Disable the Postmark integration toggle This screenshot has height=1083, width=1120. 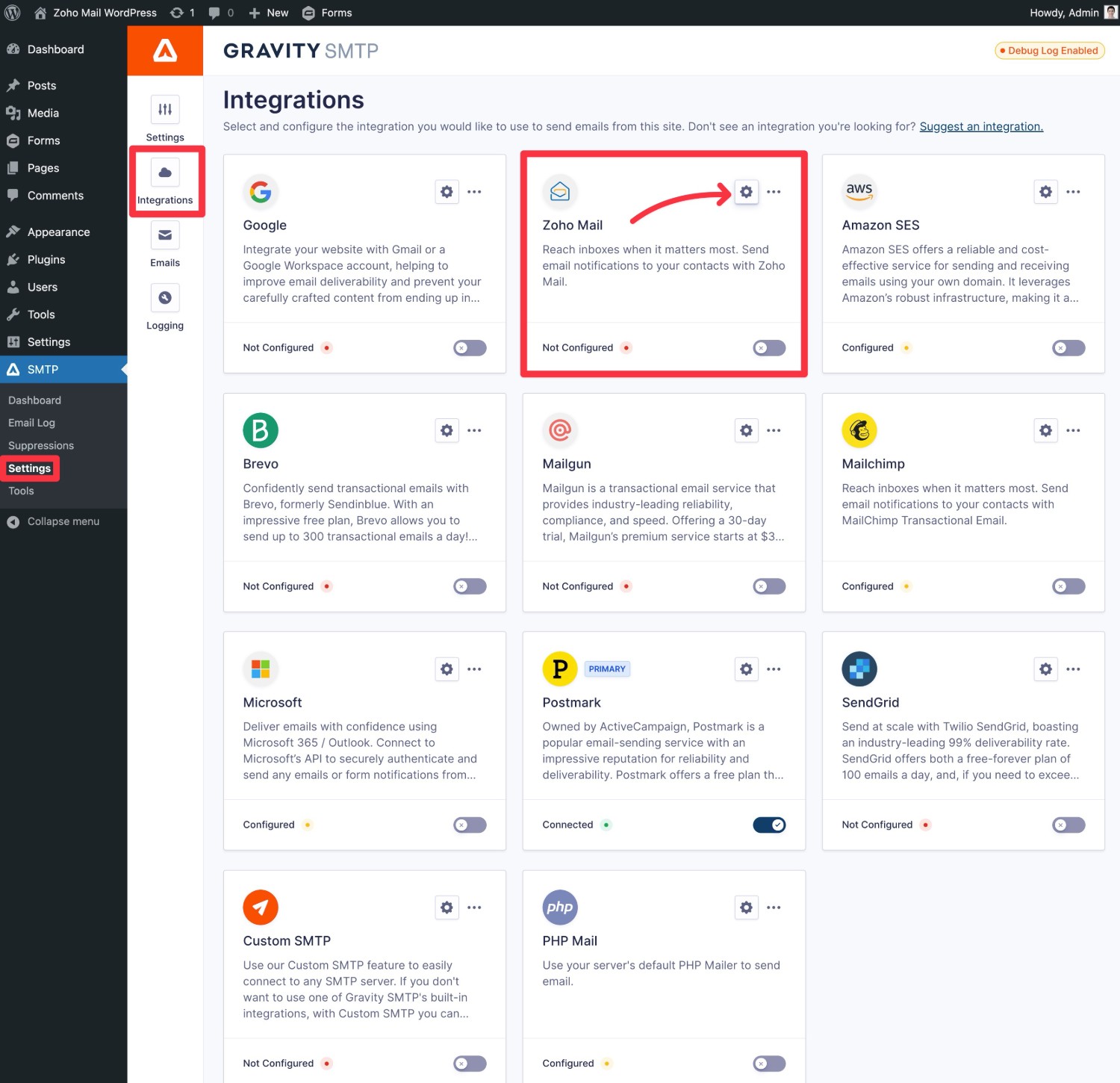click(x=769, y=825)
